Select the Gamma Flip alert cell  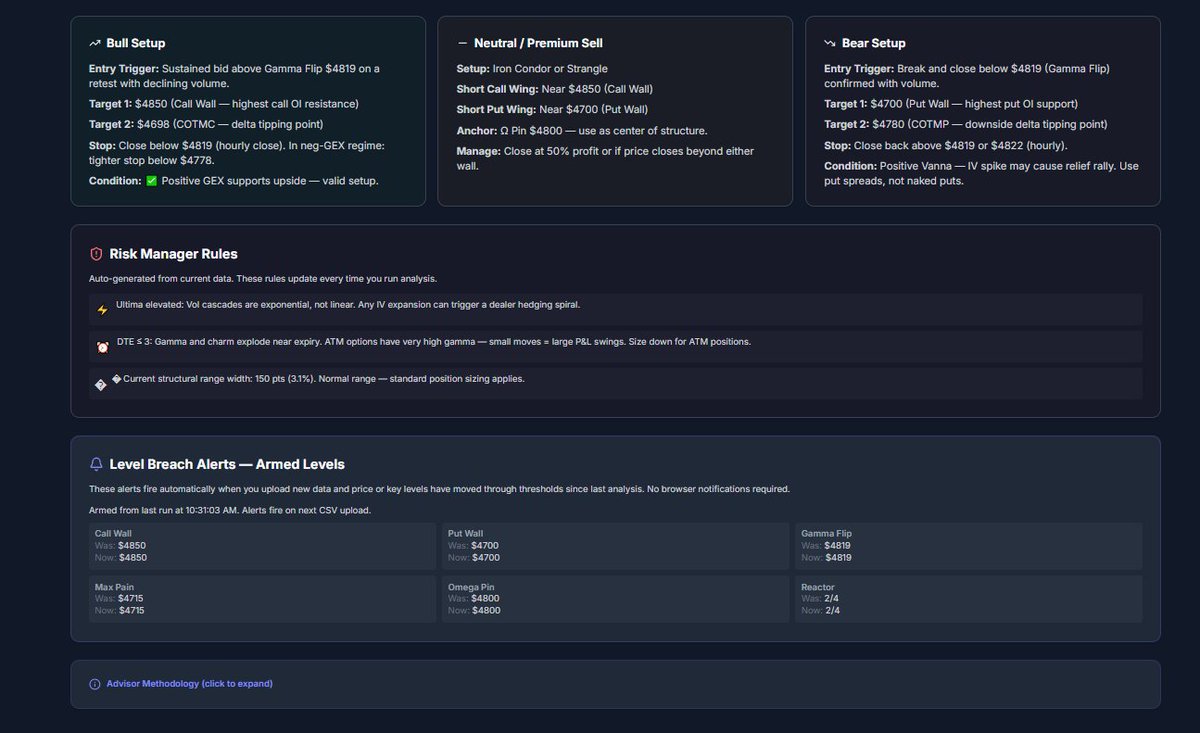click(968, 545)
